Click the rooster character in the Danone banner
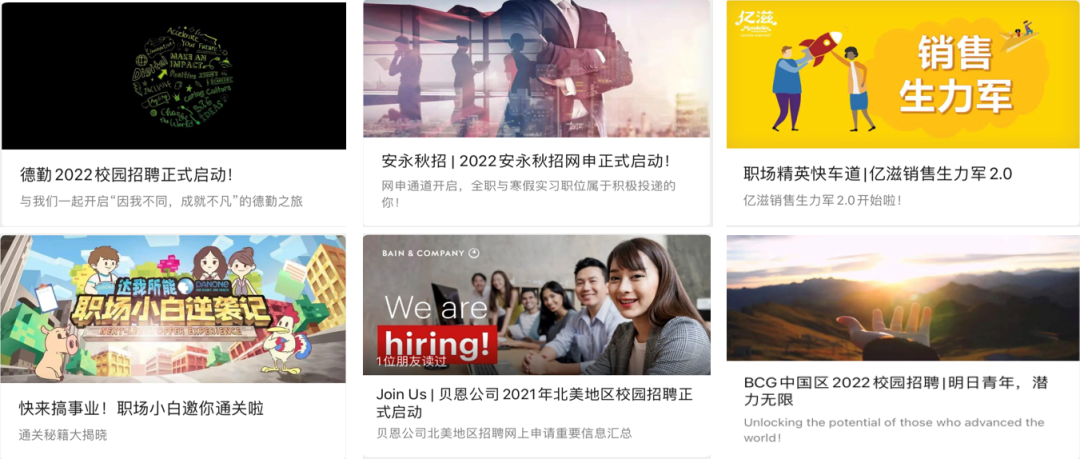 point(286,344)
